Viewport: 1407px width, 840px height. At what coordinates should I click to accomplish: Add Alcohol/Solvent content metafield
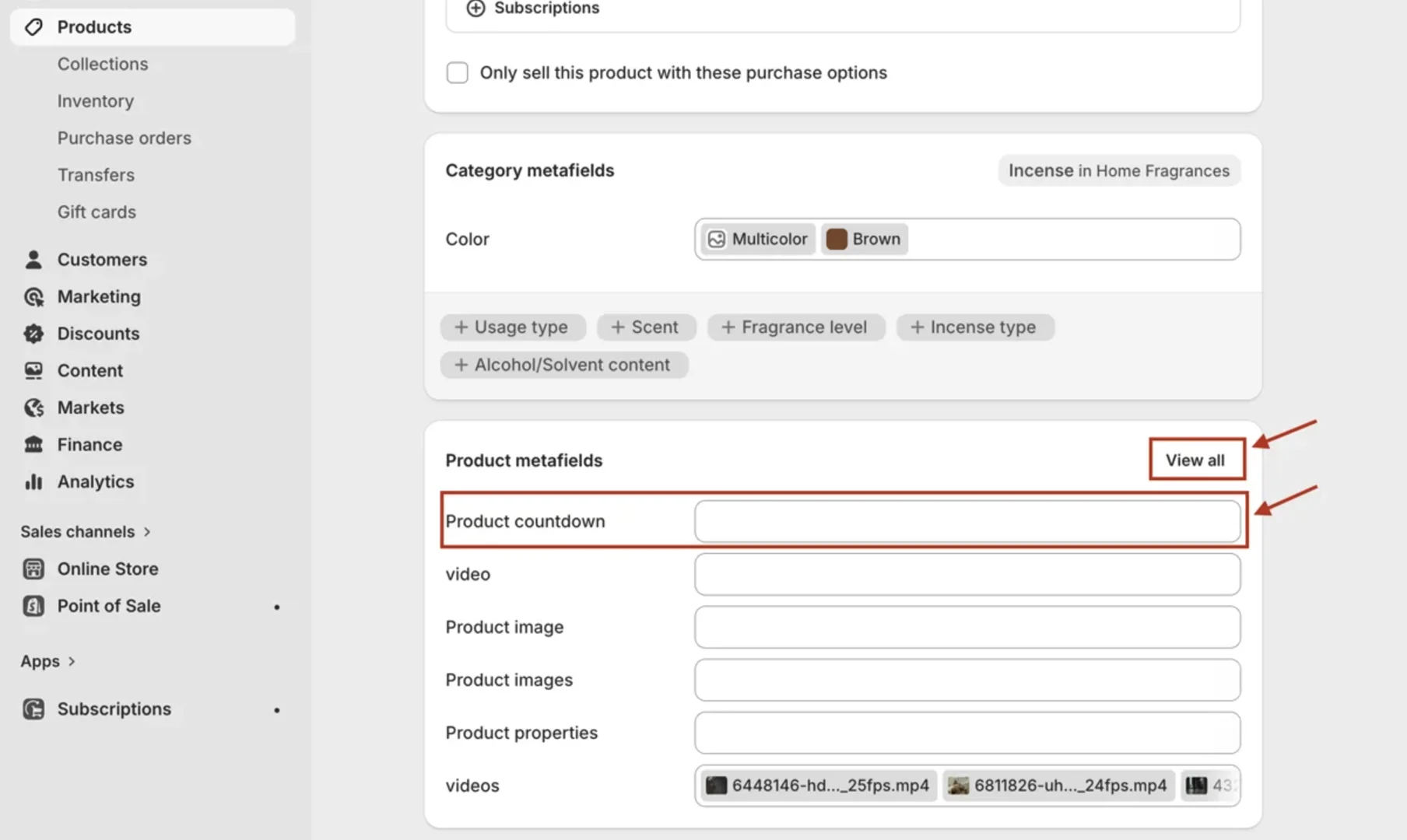[x=563, y=365]
